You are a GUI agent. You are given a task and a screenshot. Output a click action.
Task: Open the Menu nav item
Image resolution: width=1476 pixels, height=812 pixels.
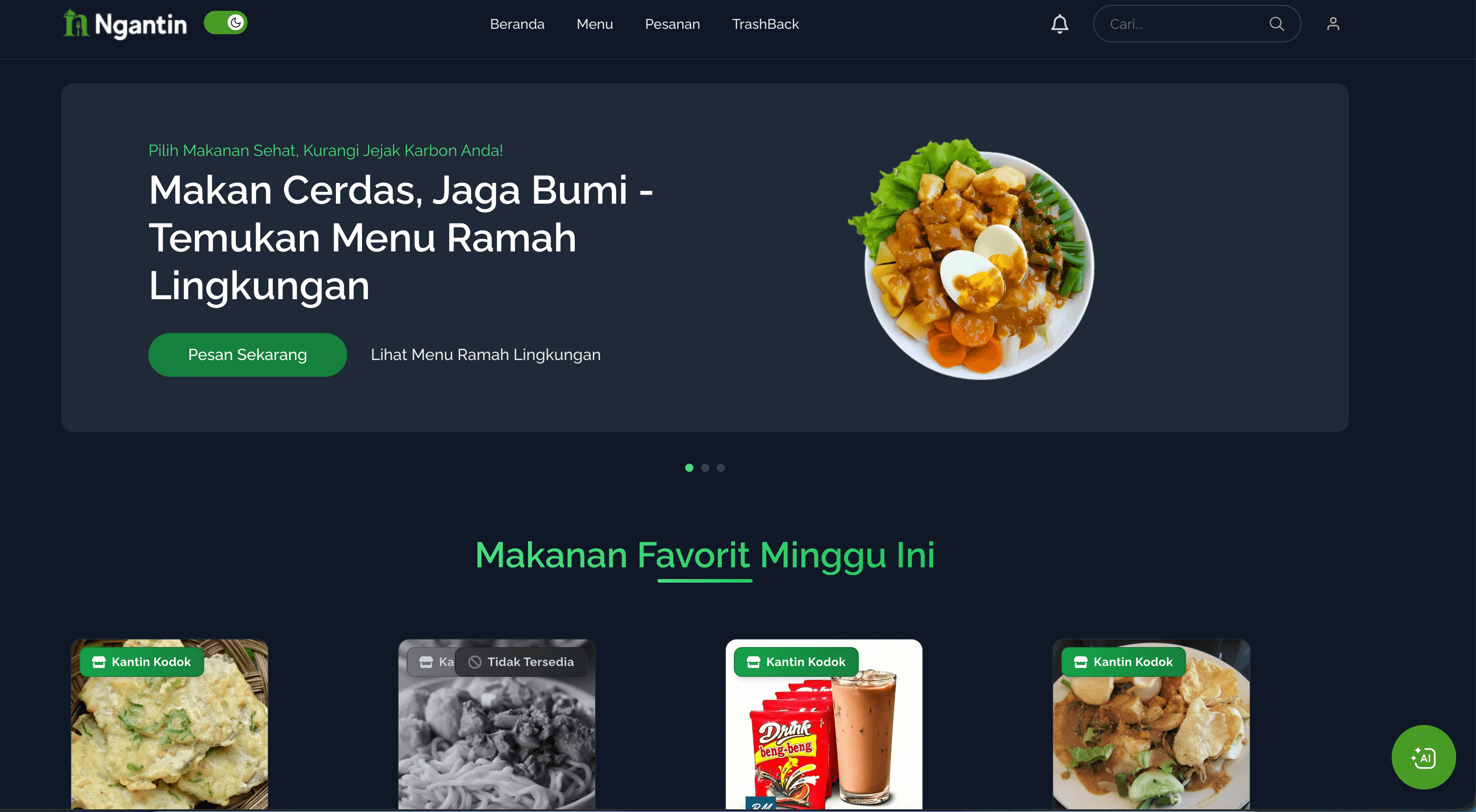pyautogui.click(x=594, y=24)
